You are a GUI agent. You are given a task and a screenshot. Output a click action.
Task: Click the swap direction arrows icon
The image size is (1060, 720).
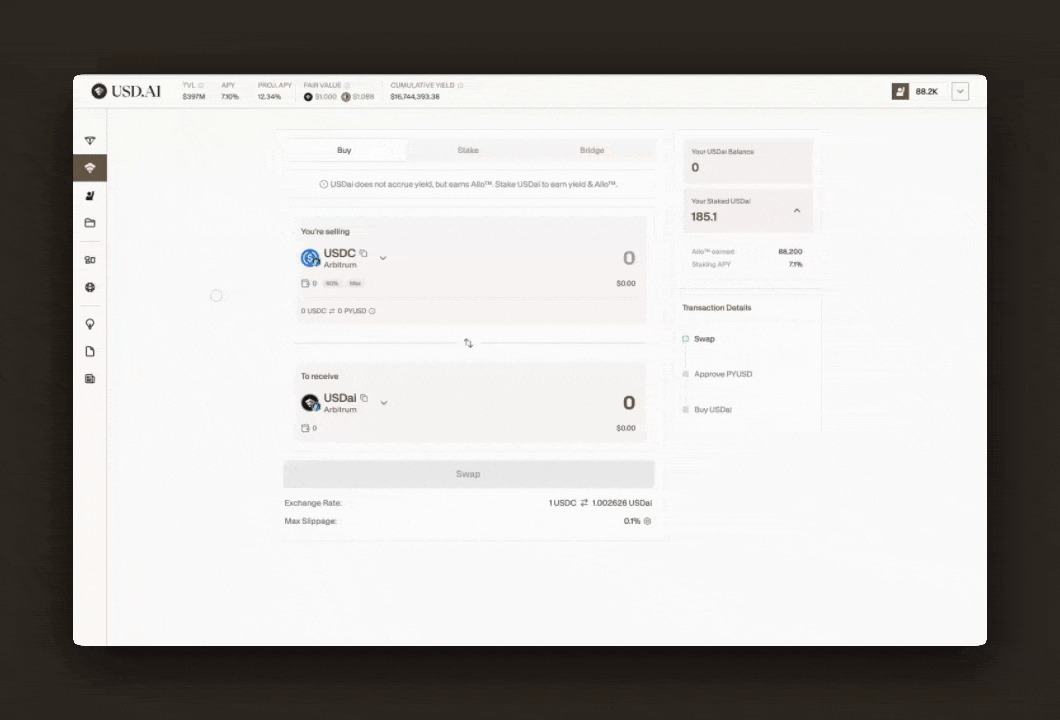468,343
